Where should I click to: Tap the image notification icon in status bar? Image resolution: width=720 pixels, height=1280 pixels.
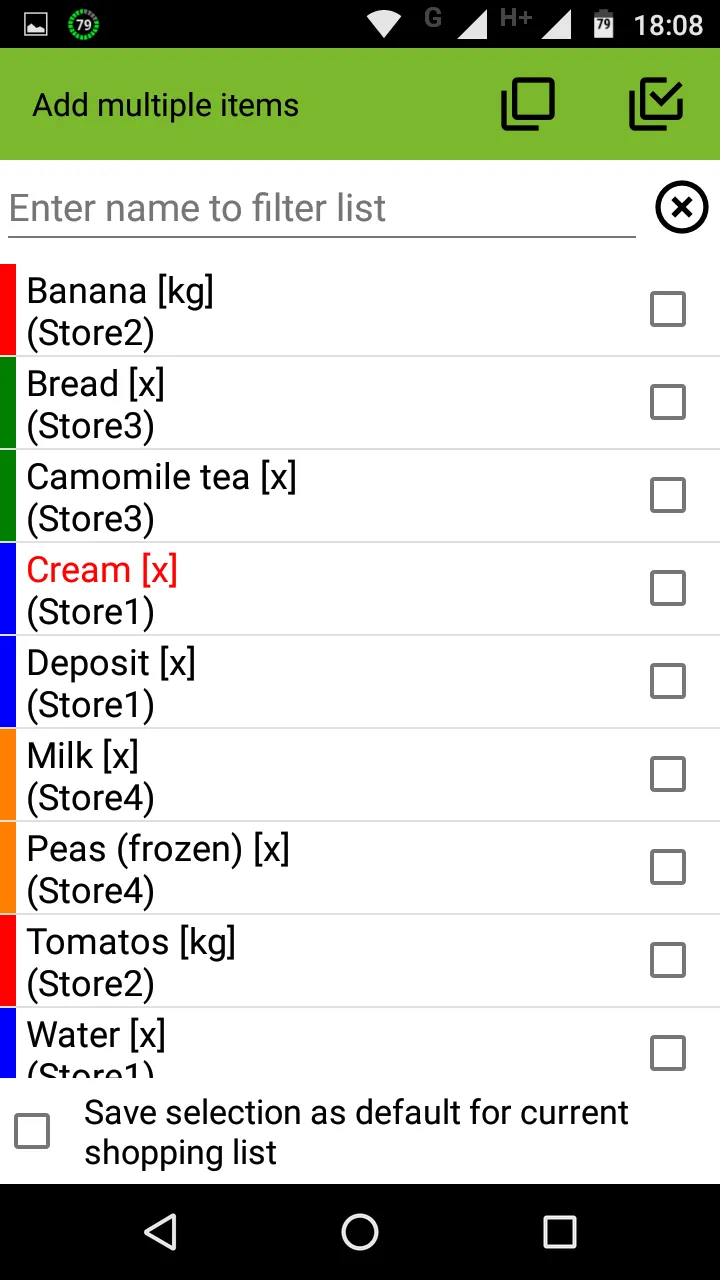(36, 25)
